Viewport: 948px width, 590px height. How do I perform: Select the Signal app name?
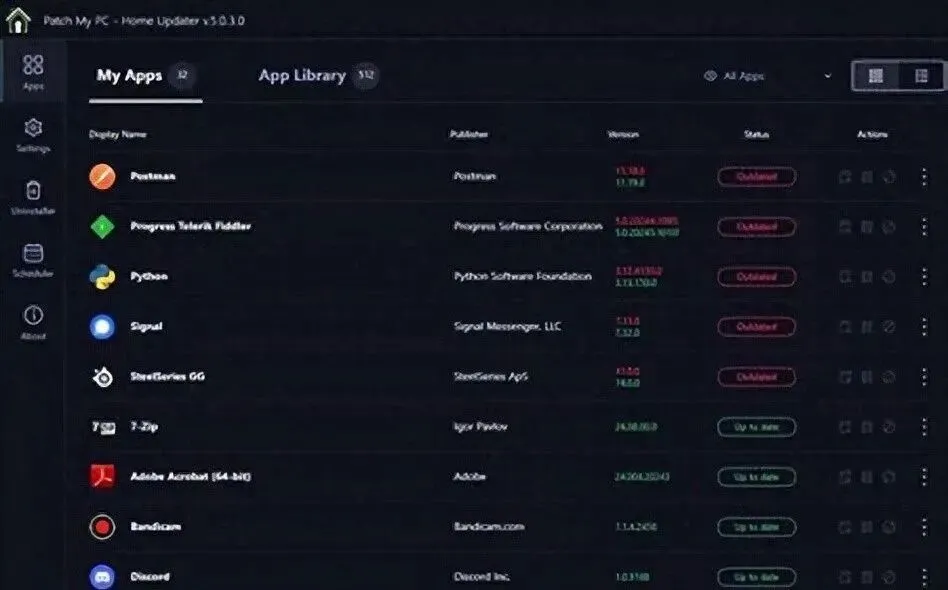pyautogui.click(x=146, y=327)
